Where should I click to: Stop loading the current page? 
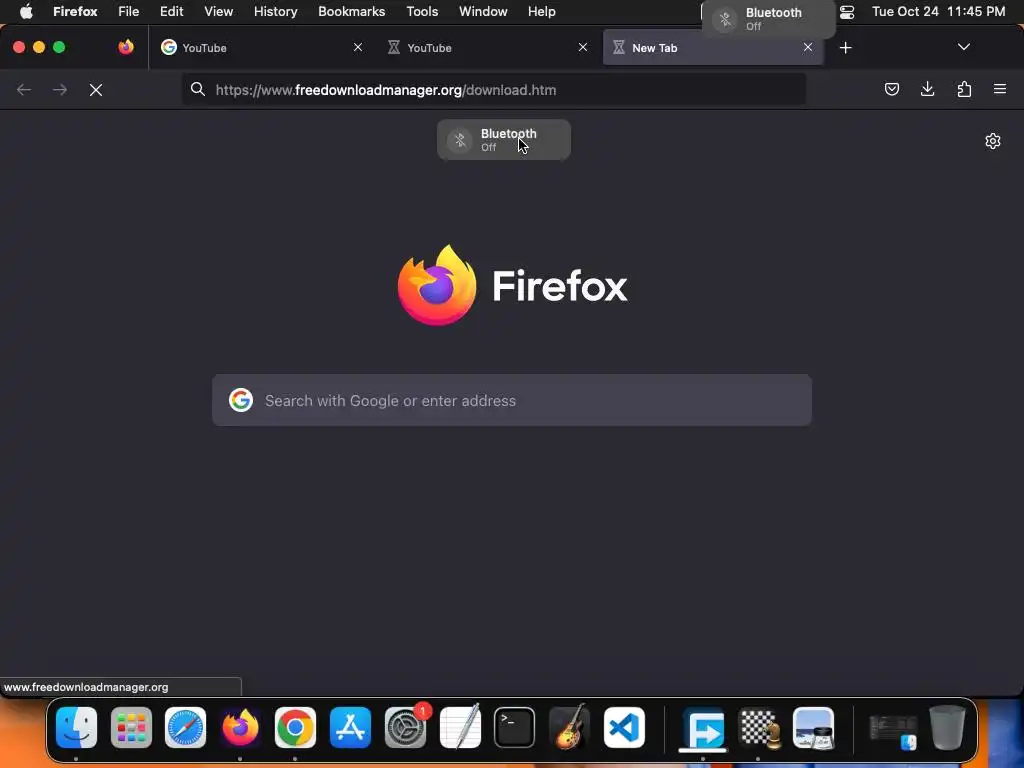tap(96, 89)
